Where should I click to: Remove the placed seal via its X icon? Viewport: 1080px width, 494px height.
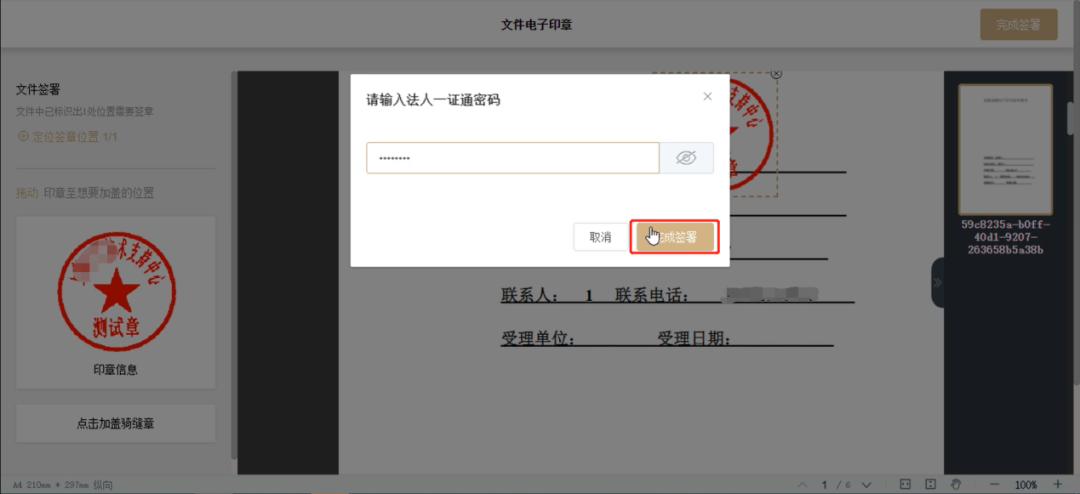777,74
